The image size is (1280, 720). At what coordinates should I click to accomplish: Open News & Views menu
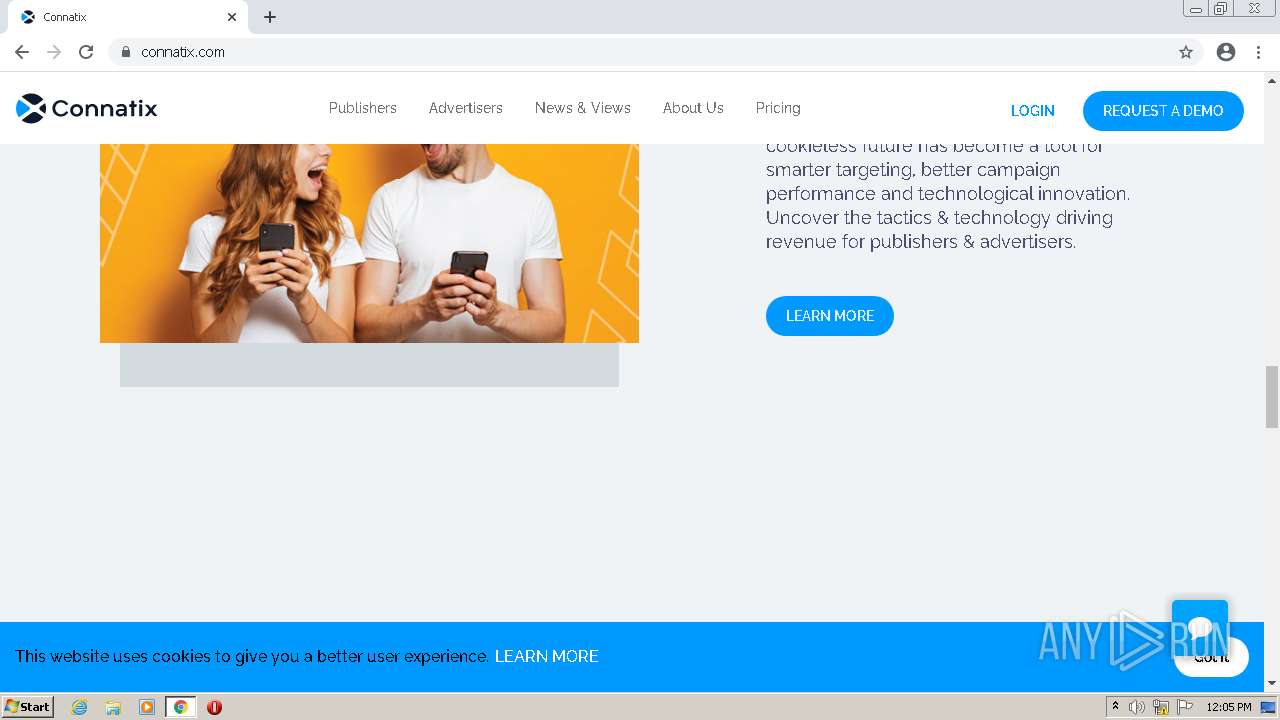point(583,108)
